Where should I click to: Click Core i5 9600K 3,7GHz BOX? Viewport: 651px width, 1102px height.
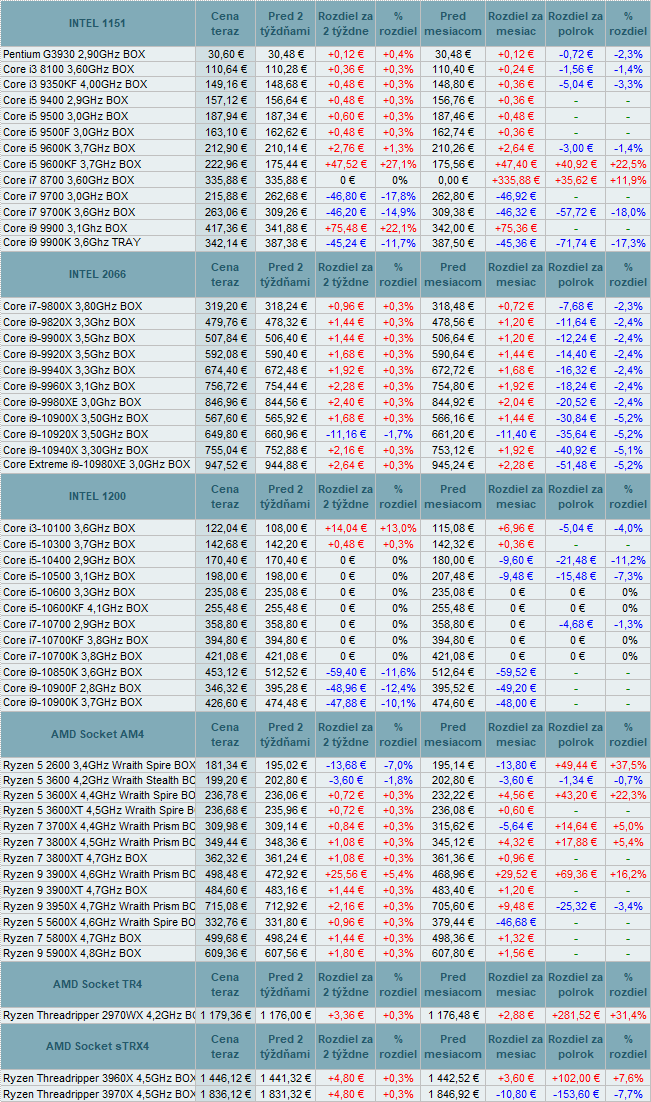pos(69,148)
